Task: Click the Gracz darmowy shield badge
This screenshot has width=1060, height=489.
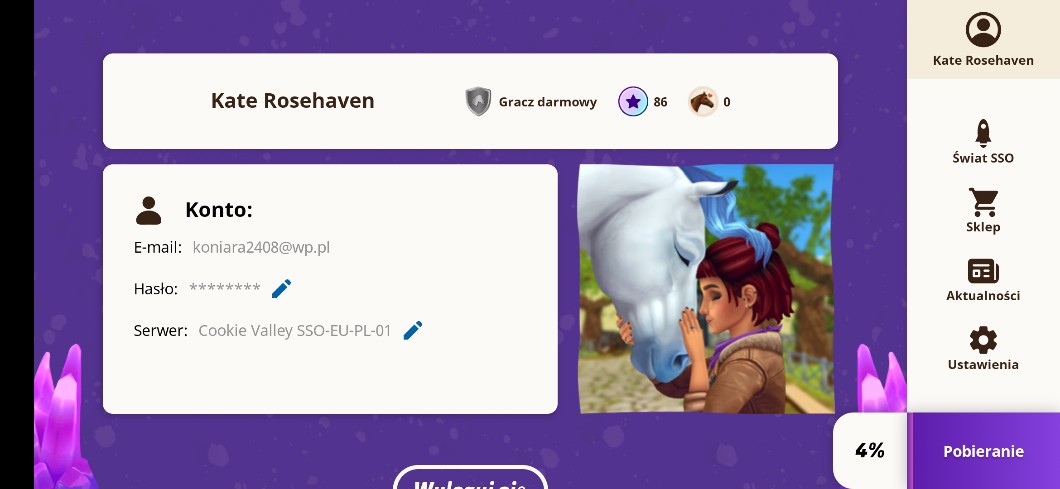Action: click(x=478, y=101)
